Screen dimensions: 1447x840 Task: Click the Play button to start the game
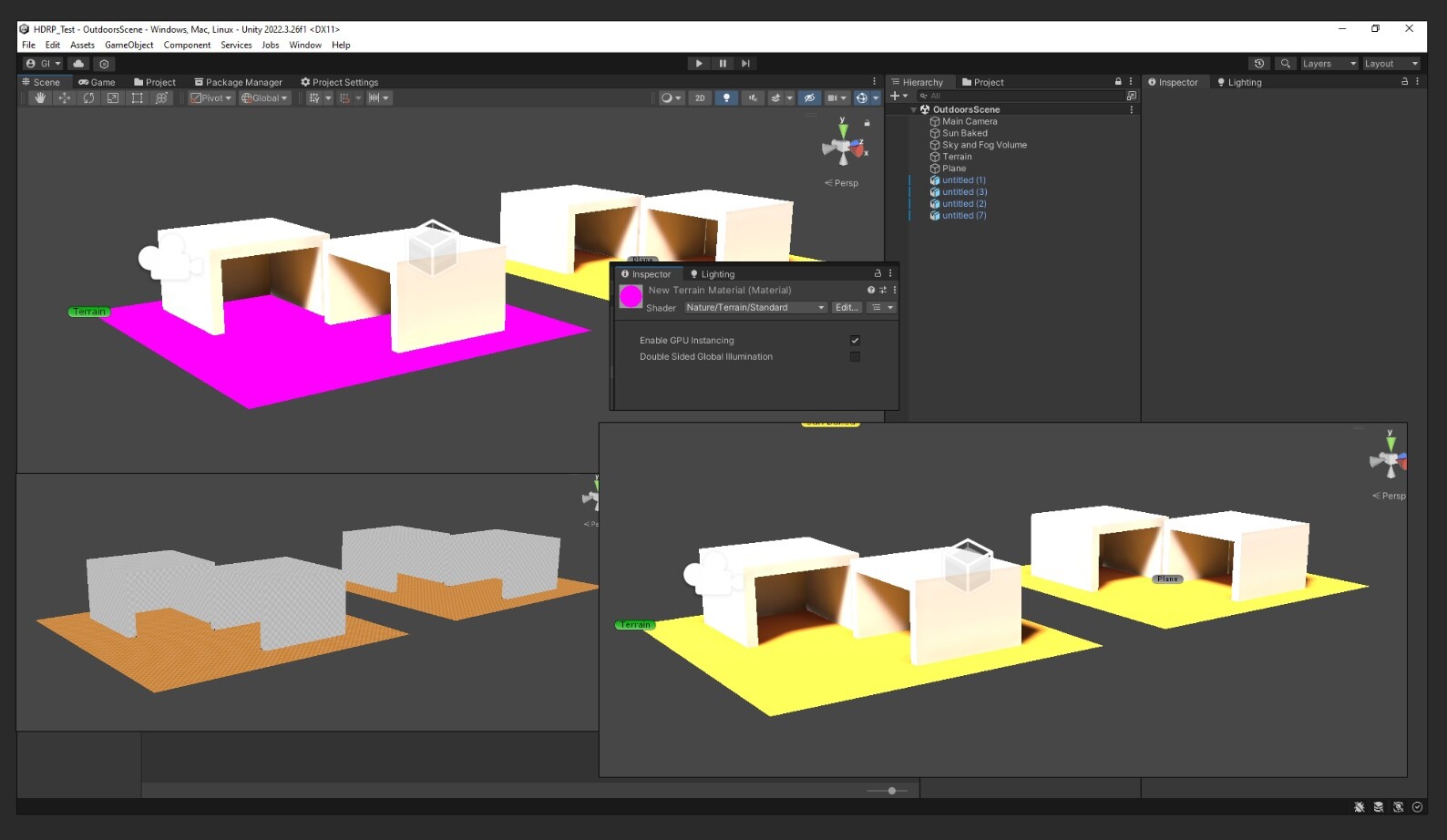click(698, 64)
